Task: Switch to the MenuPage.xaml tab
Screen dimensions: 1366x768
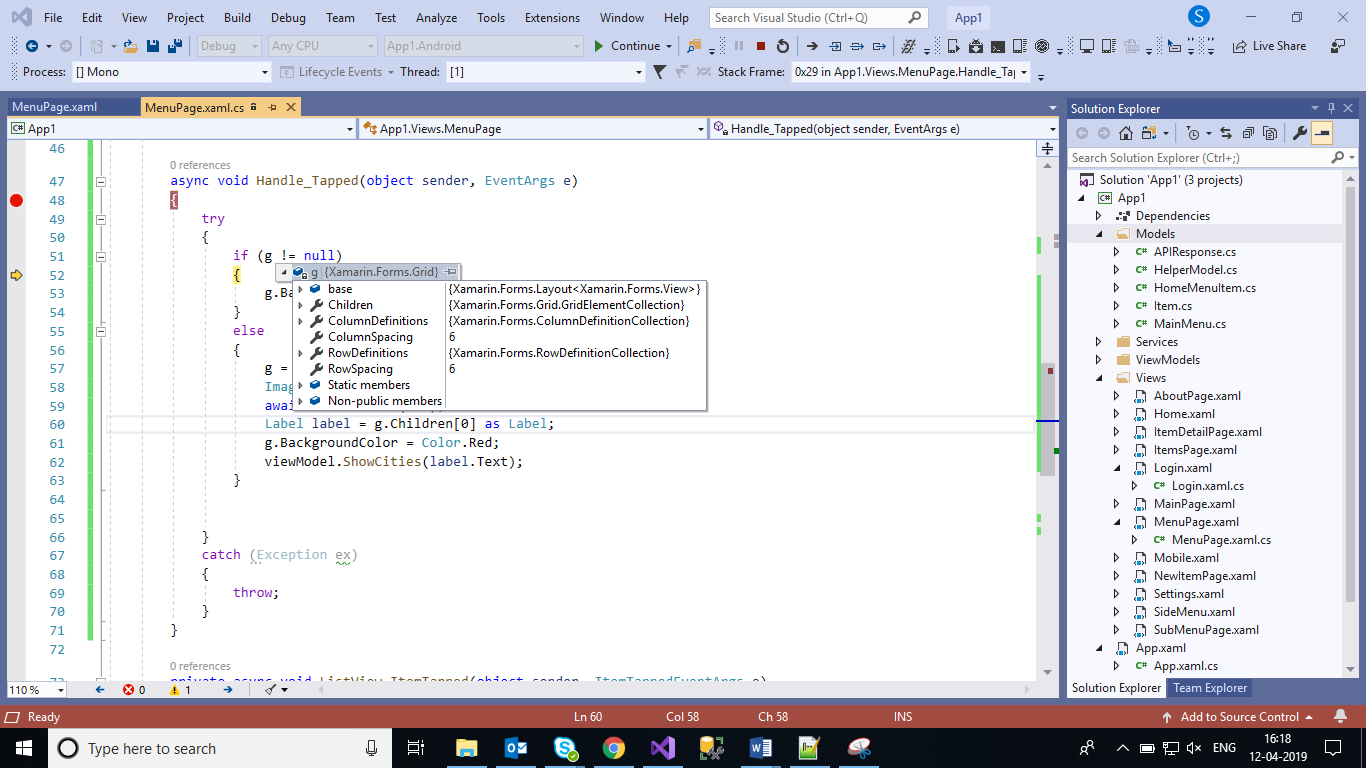Action: pos(55,107)
